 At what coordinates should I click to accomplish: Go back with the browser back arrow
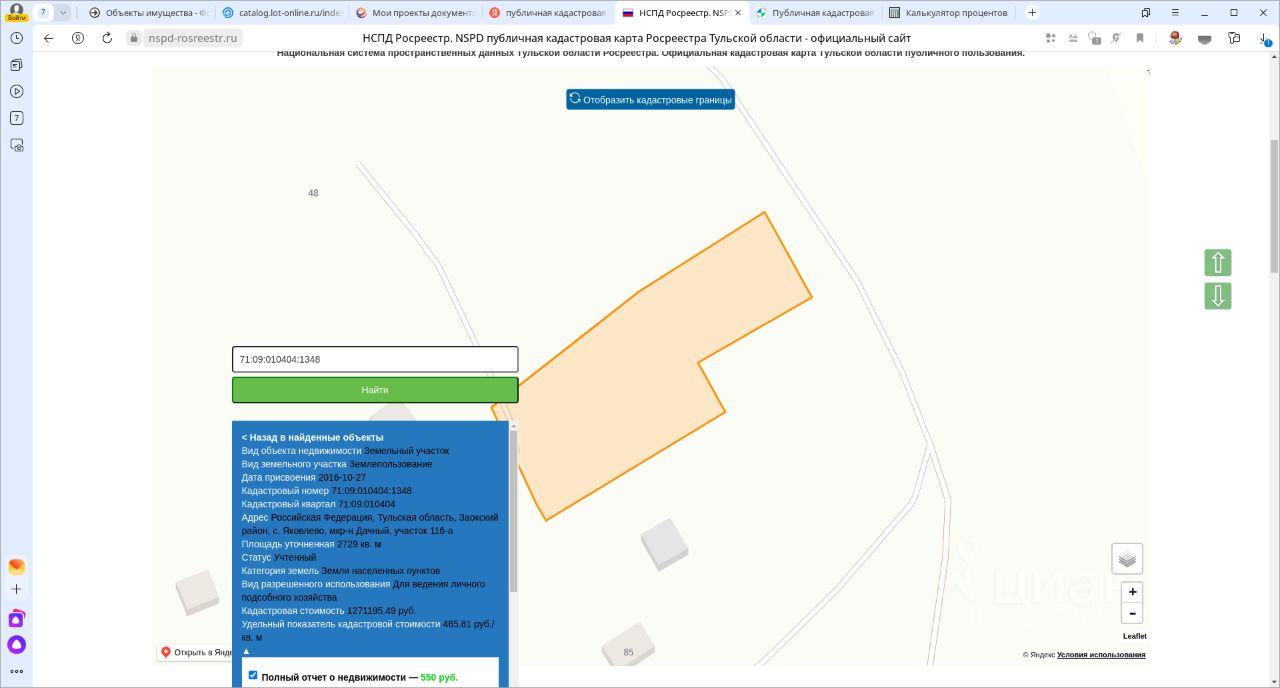[x=48, y=38]
